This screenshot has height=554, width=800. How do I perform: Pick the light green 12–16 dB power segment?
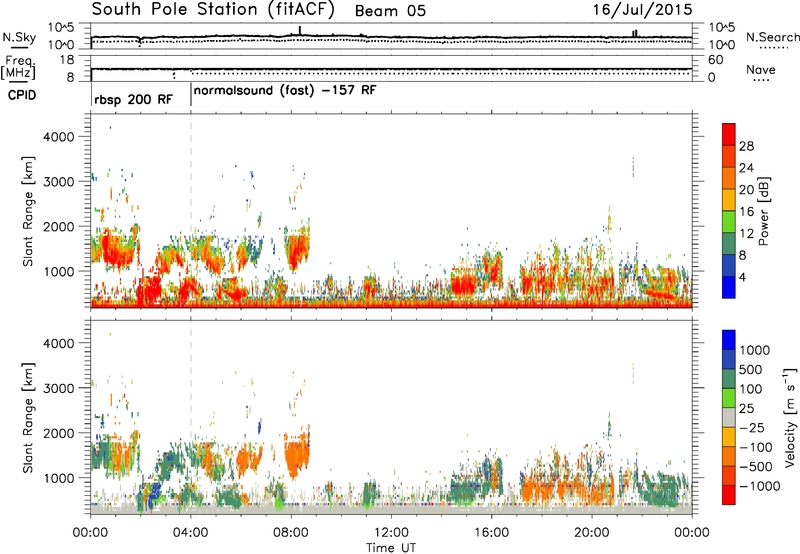(729, 221)
